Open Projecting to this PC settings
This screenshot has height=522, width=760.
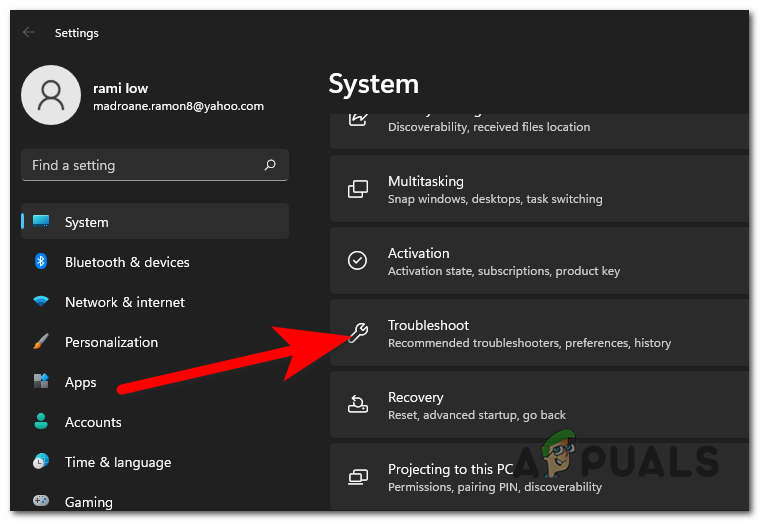click(x=539, y=476)
